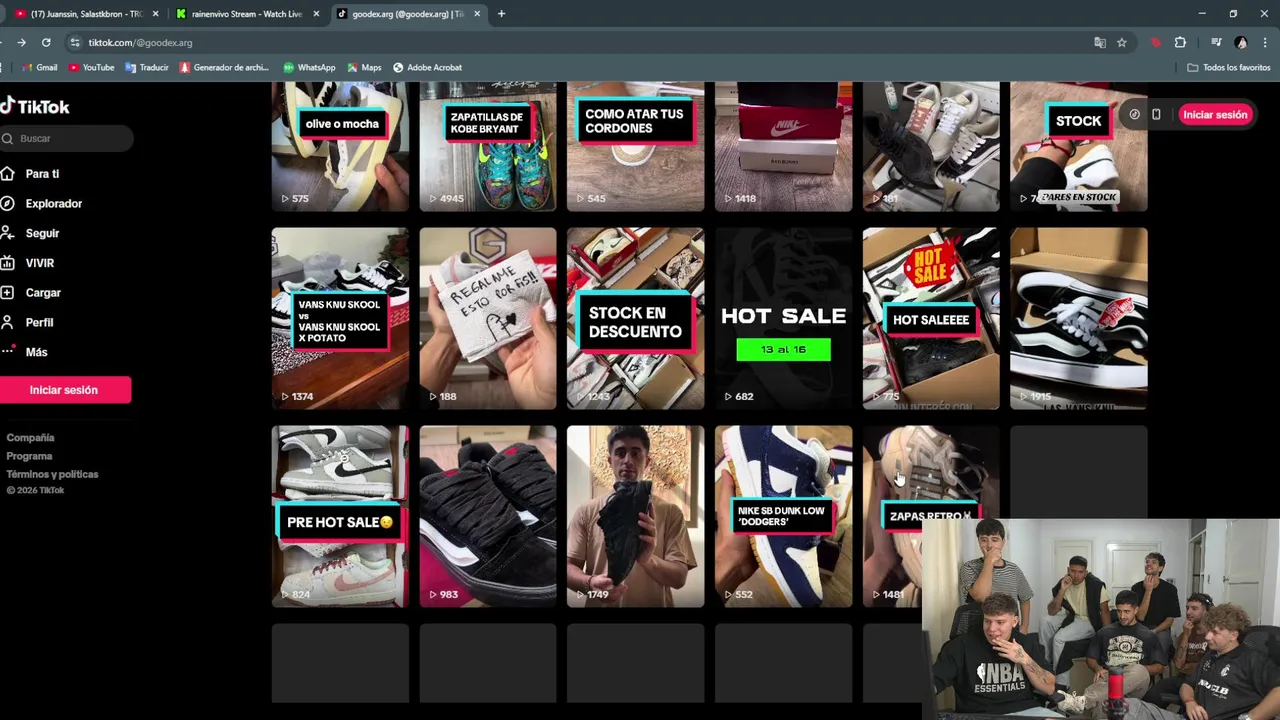Open YouTube bookmark
Viewport: 1280px width, 720px height.
[91, 68]
